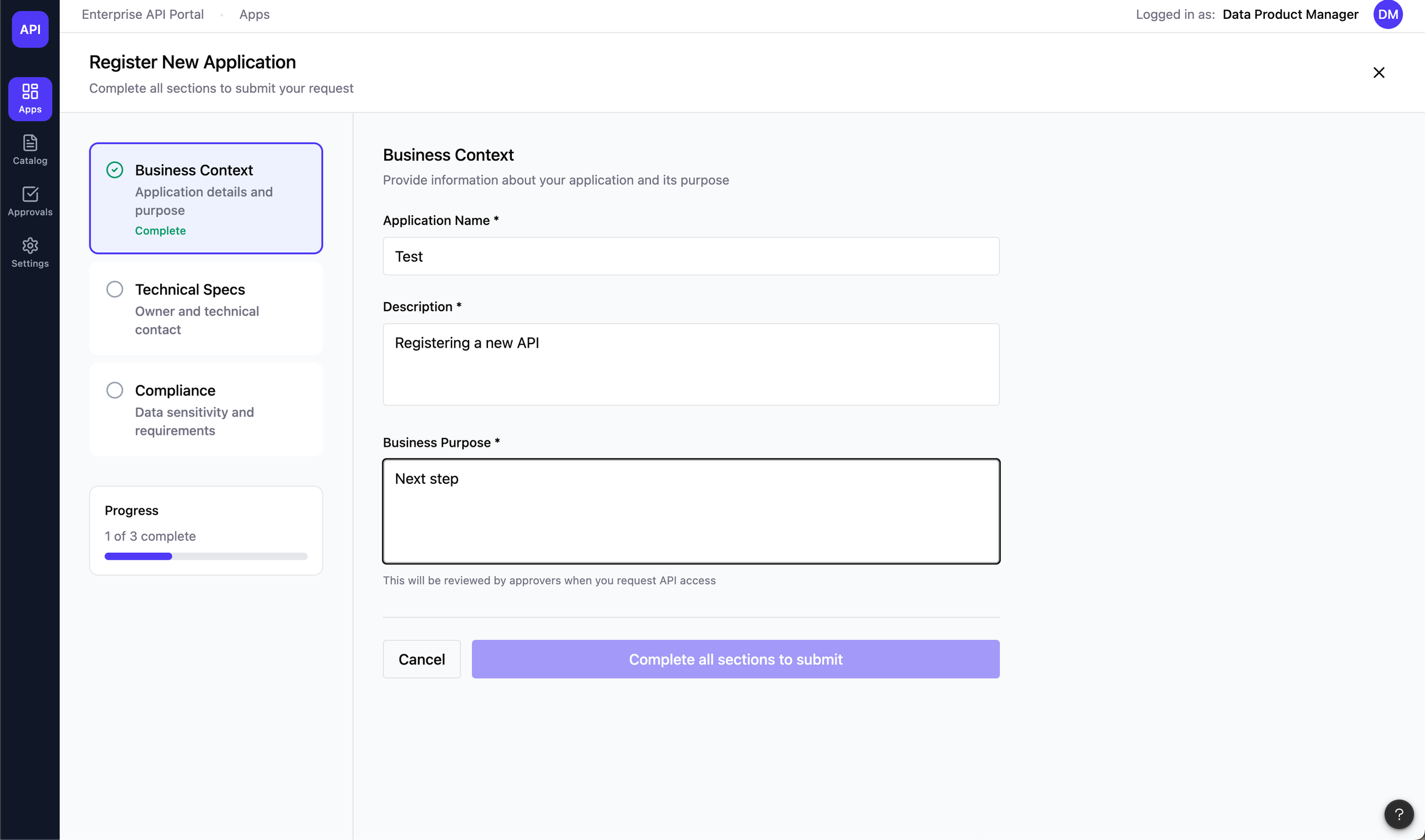The height and width of the screenshot is (840, 1425).
Task: Click the API logo icon
Action: [x=30, y=29]
